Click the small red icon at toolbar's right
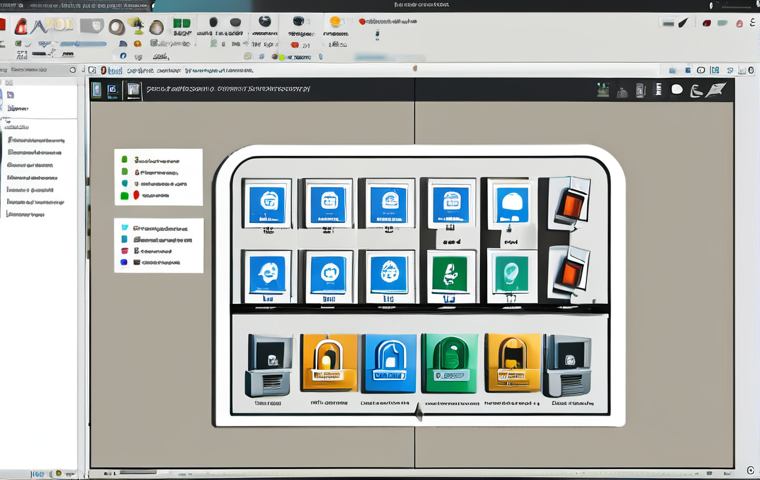 pos(707,23)
